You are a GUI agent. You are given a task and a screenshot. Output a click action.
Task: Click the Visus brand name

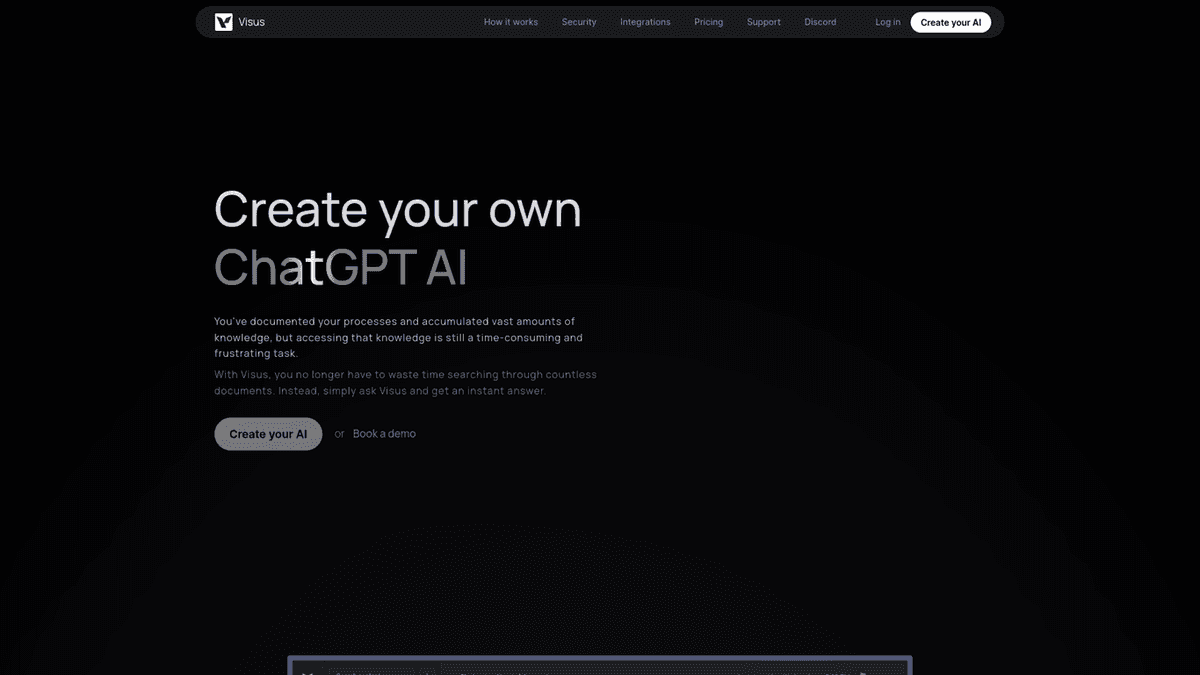pyautogui.click(x=252, y=22)
